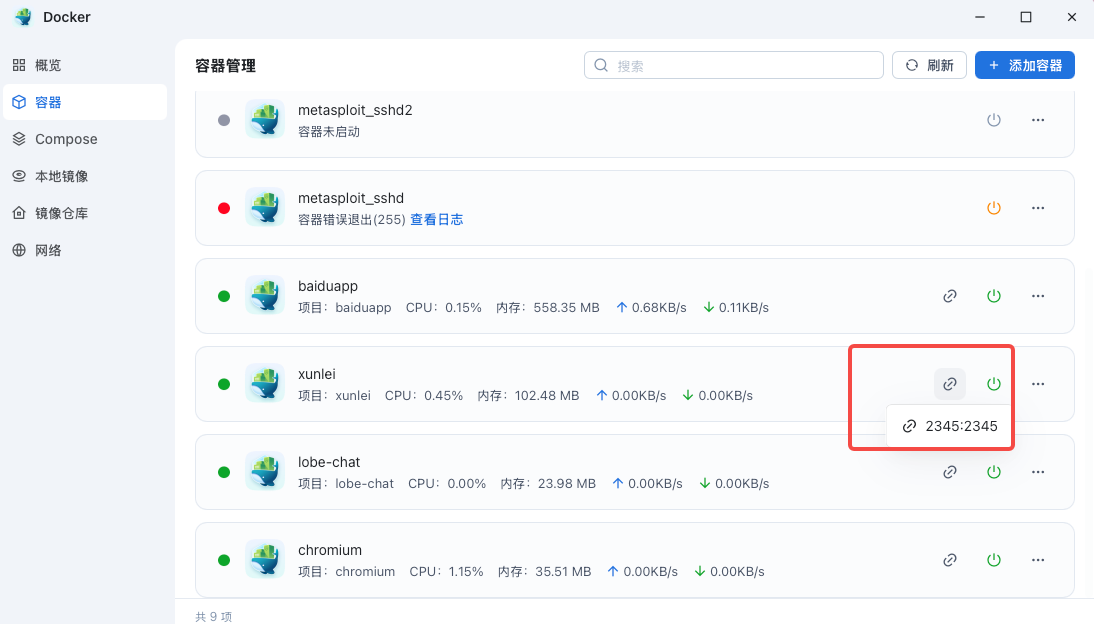
Task: Click the baiduapp container thumbnail
Action: coord(265,295)
